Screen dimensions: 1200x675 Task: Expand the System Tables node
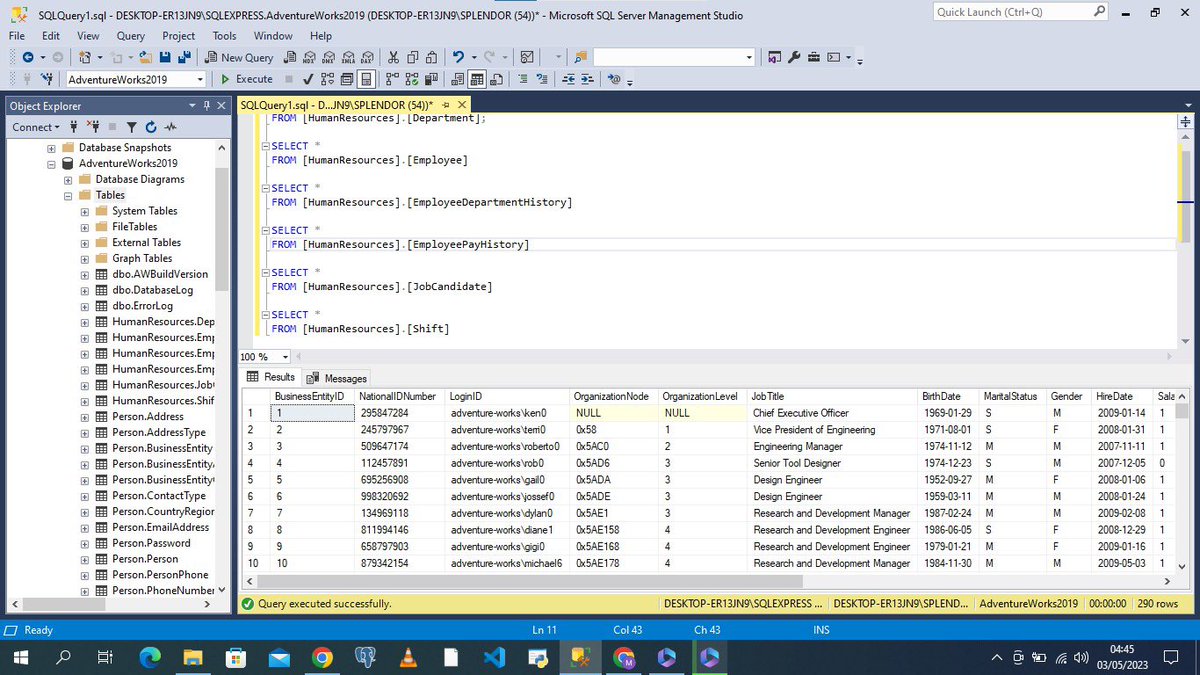coord(85,211)
